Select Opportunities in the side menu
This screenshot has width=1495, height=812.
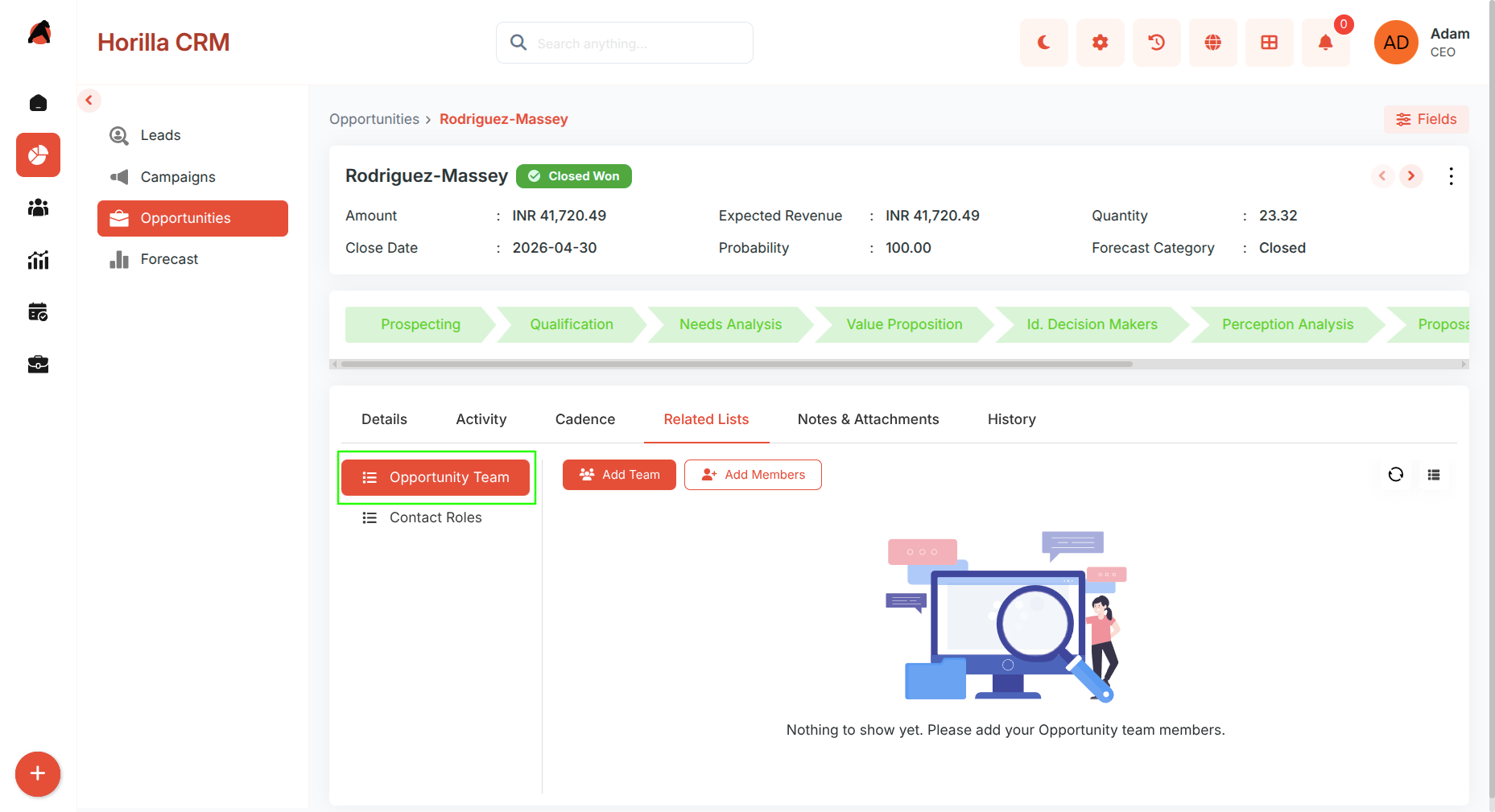(192, 218)
